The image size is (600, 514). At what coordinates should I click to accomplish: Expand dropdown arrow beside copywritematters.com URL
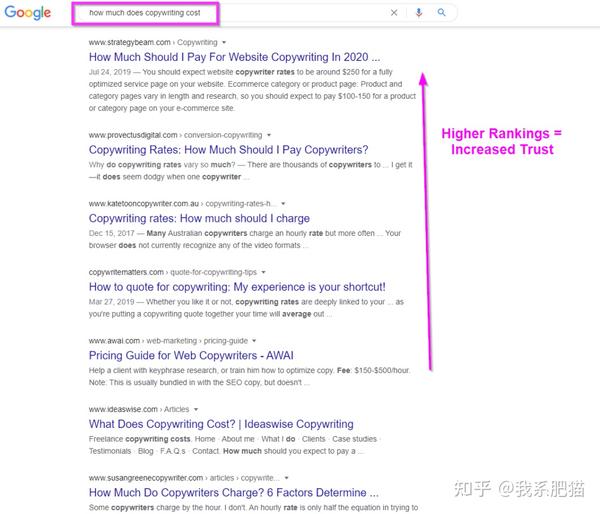[263, 272]
